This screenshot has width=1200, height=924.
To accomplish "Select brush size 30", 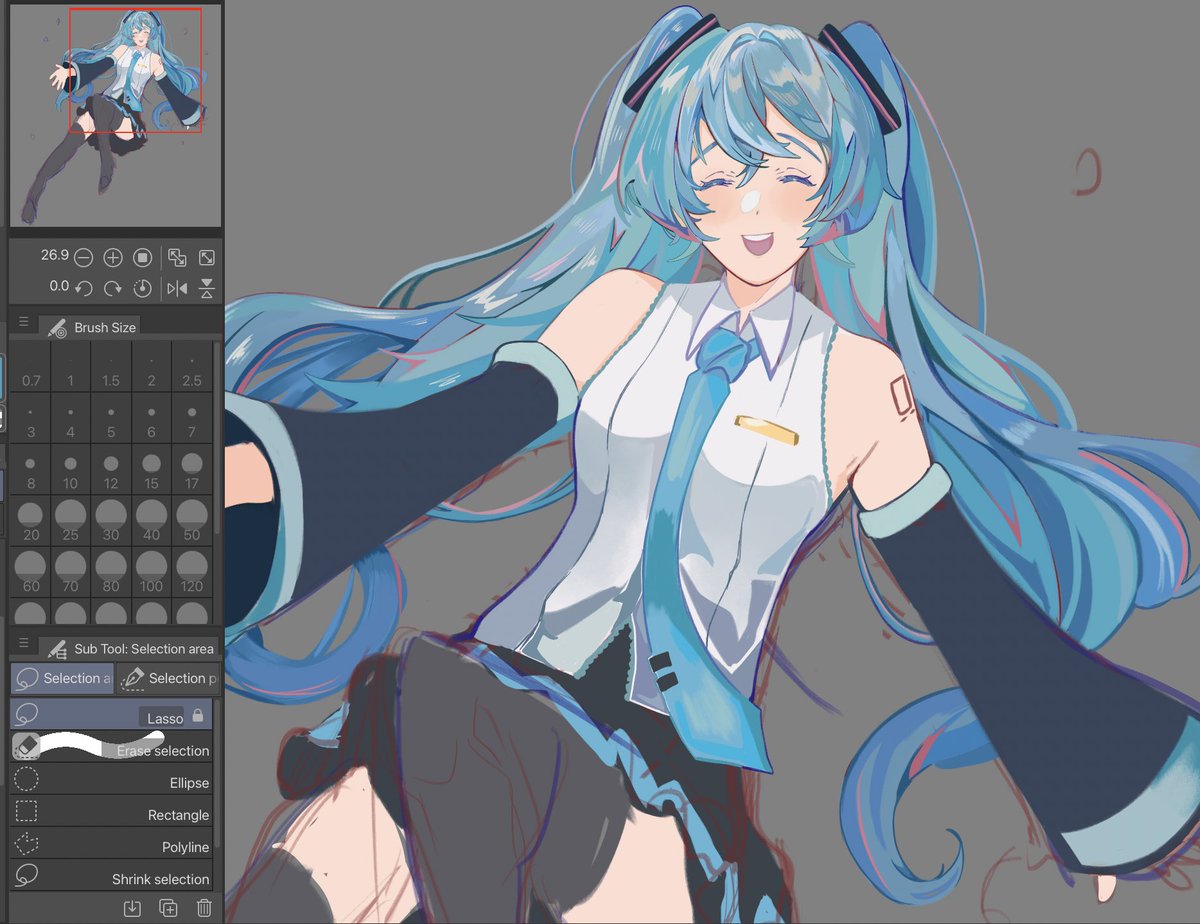I will pos(111,521).
